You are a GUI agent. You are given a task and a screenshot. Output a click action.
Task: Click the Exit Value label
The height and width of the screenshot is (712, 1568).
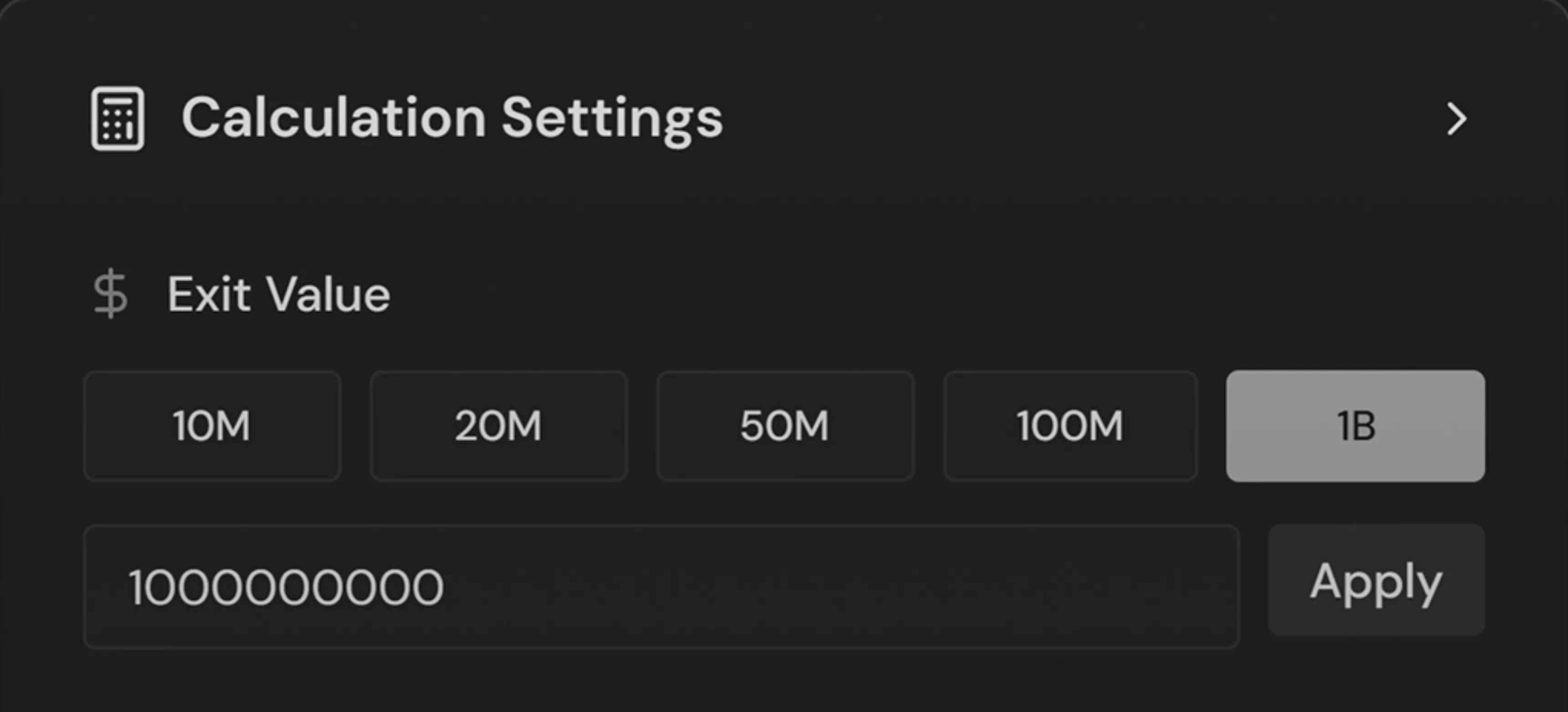point(279,295)
